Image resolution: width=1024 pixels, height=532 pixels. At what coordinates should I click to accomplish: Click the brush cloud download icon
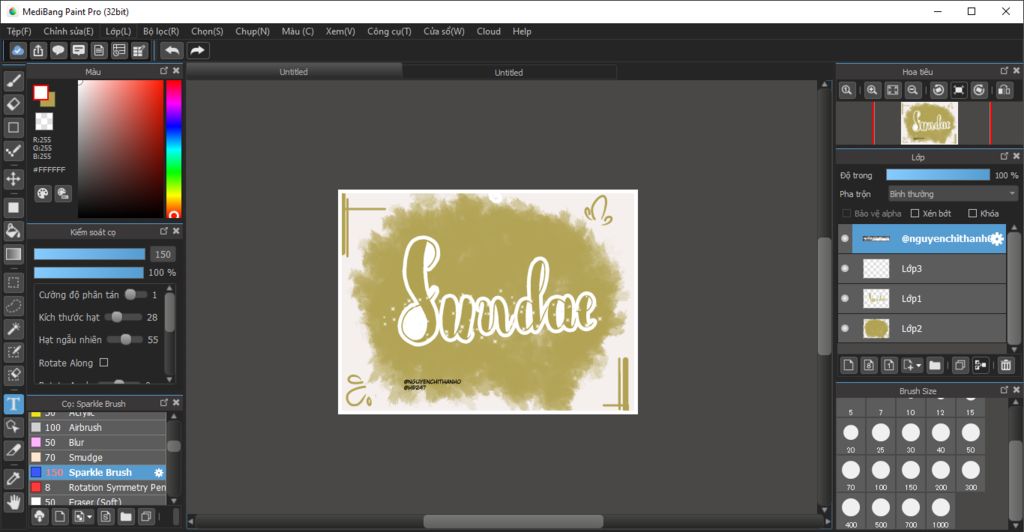(39, 517)
